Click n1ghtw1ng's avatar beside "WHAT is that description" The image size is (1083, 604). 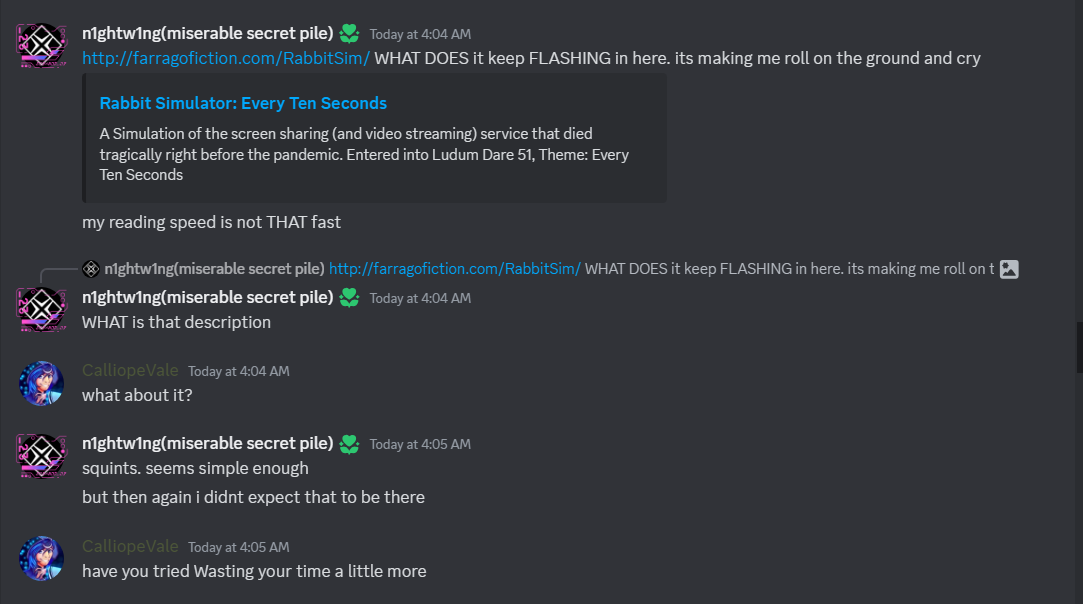(42, 309)
